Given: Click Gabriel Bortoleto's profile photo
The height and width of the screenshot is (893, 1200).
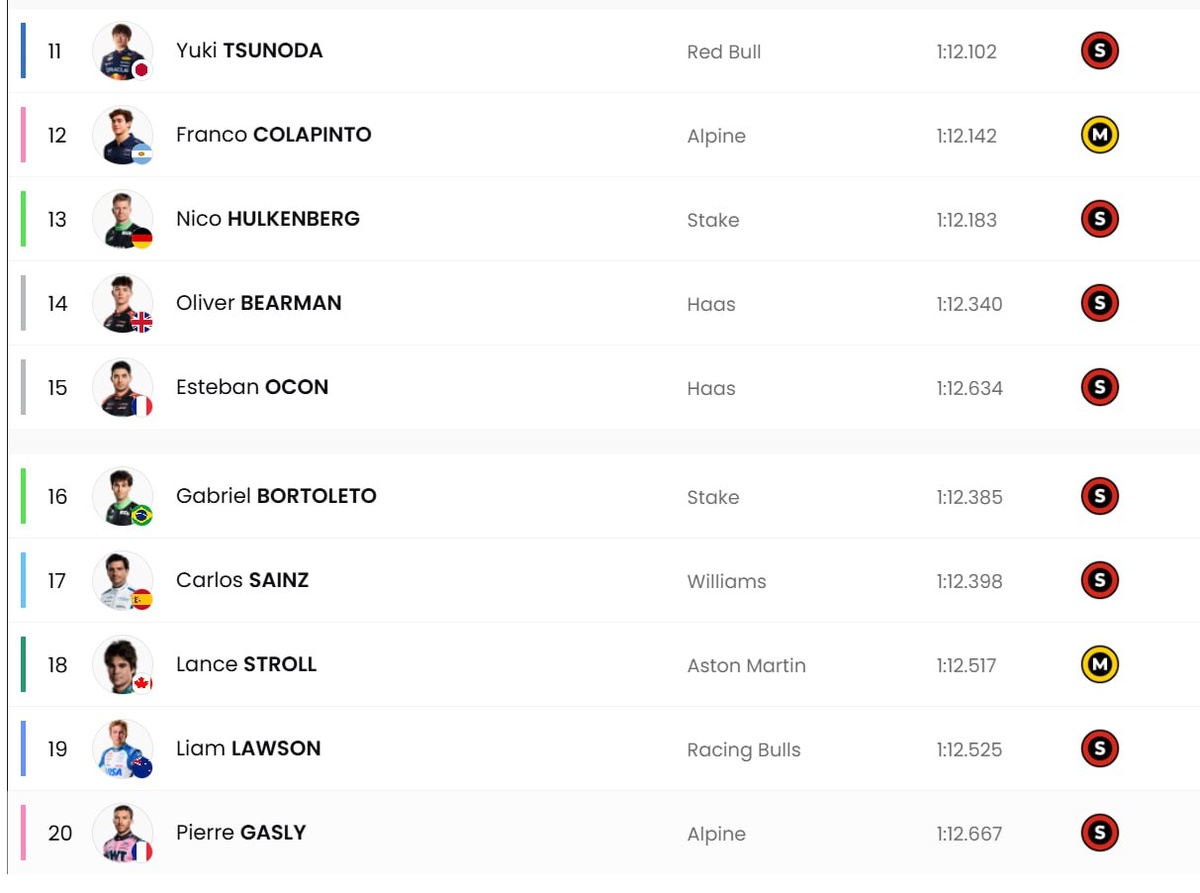Looking at the screenshot, I should click(122, 496).
